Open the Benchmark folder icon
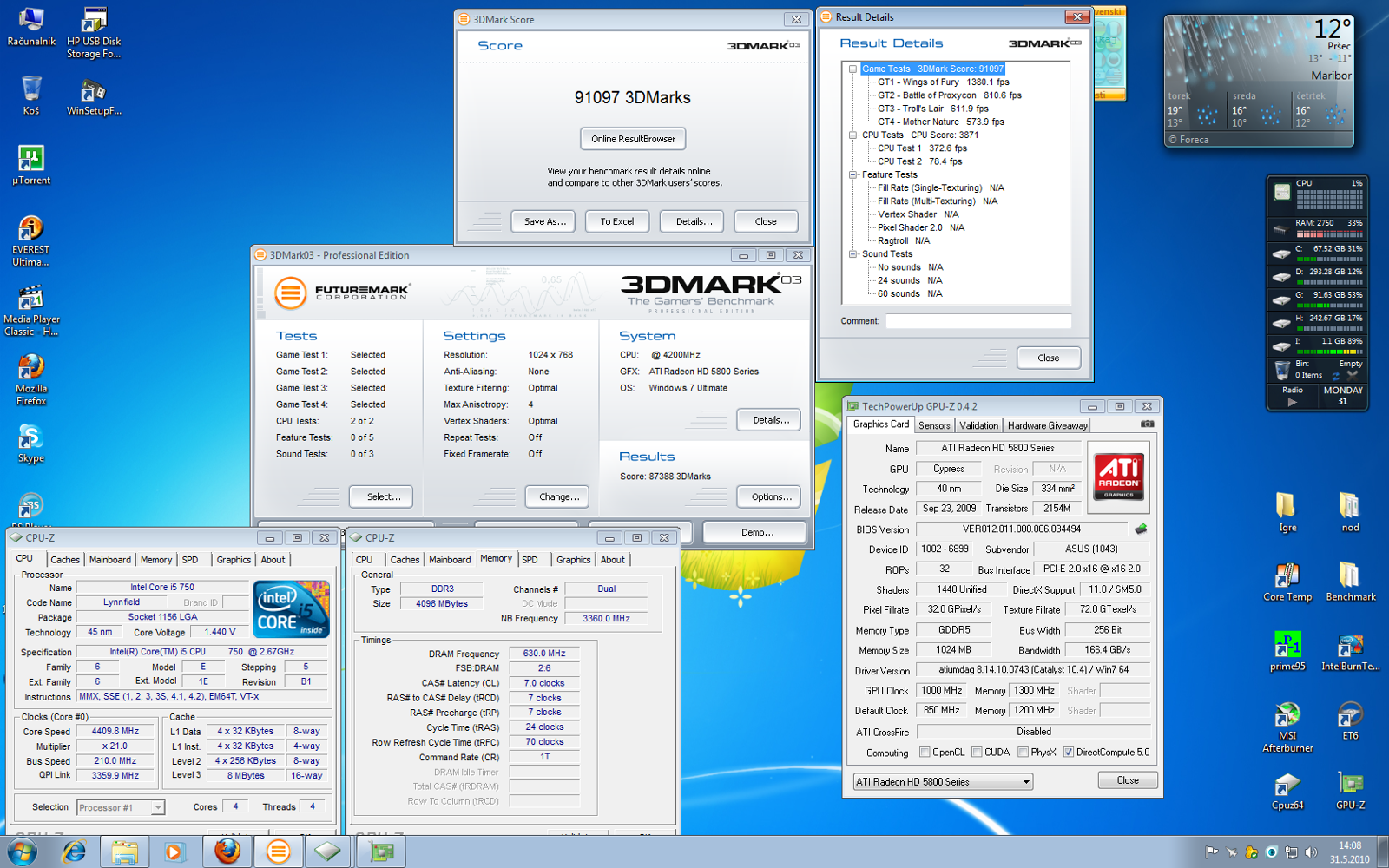This screenshot has height=868, width=1389. click(1350, 582)
